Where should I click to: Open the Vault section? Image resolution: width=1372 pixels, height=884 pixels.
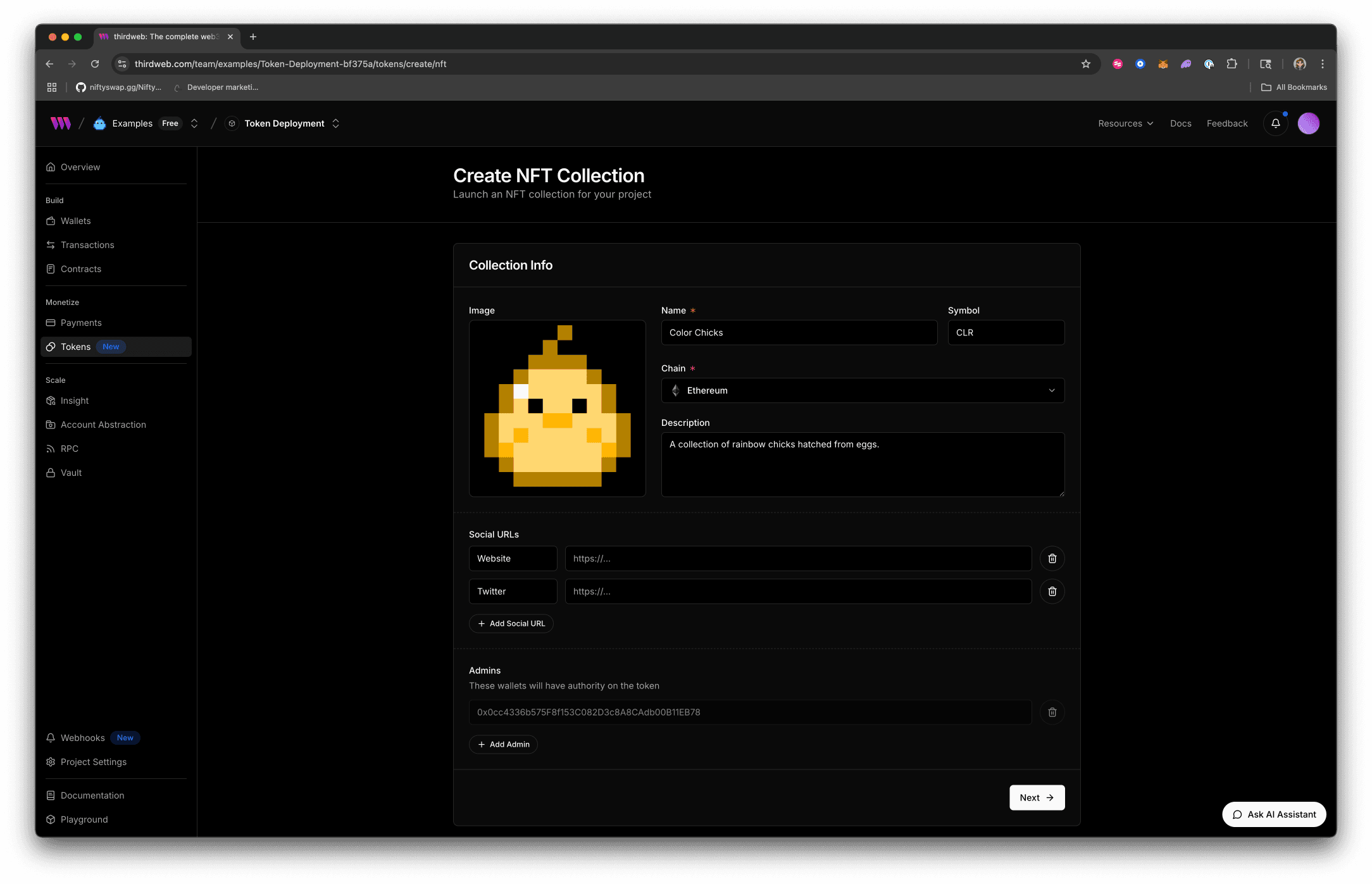tap(71, 473)
